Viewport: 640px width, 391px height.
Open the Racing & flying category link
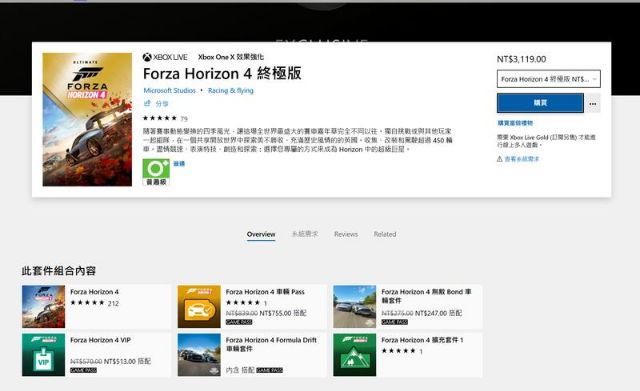click(x=231, y=91)
